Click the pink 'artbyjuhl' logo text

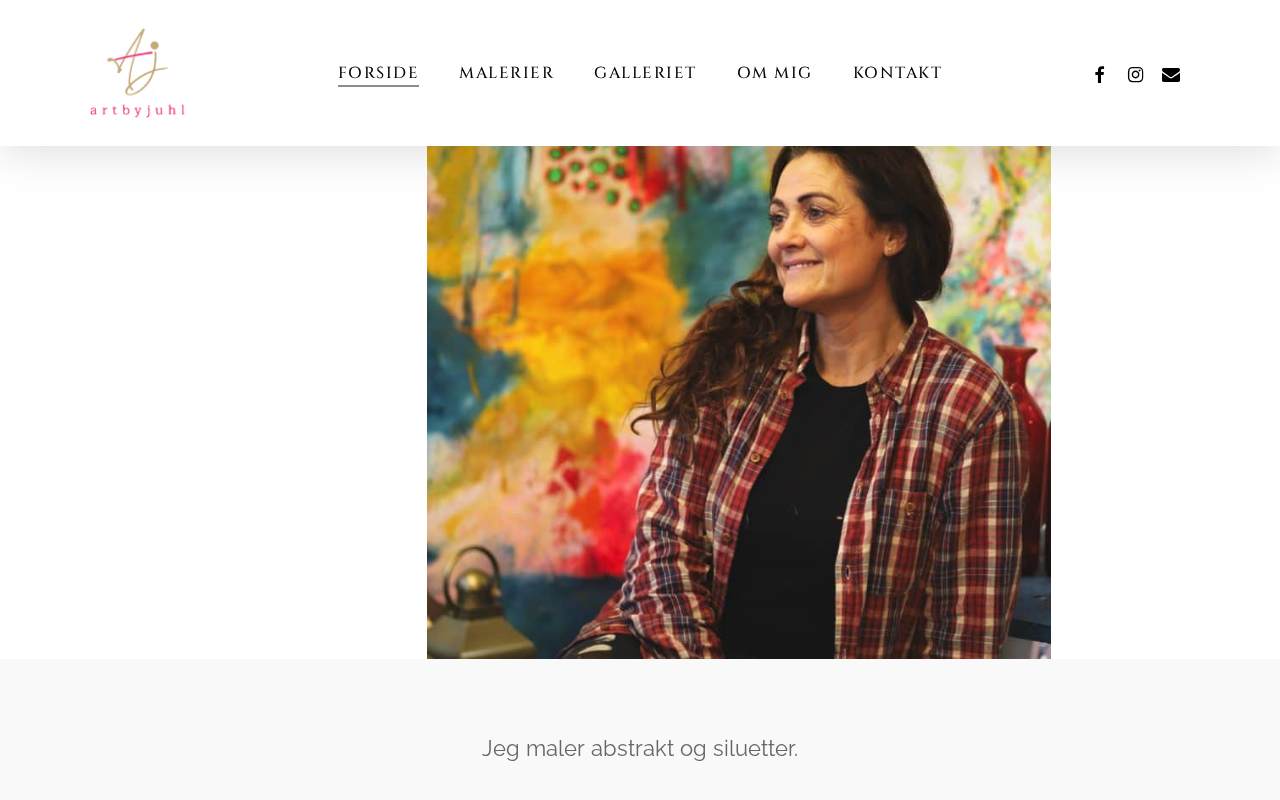click(137, 110)
